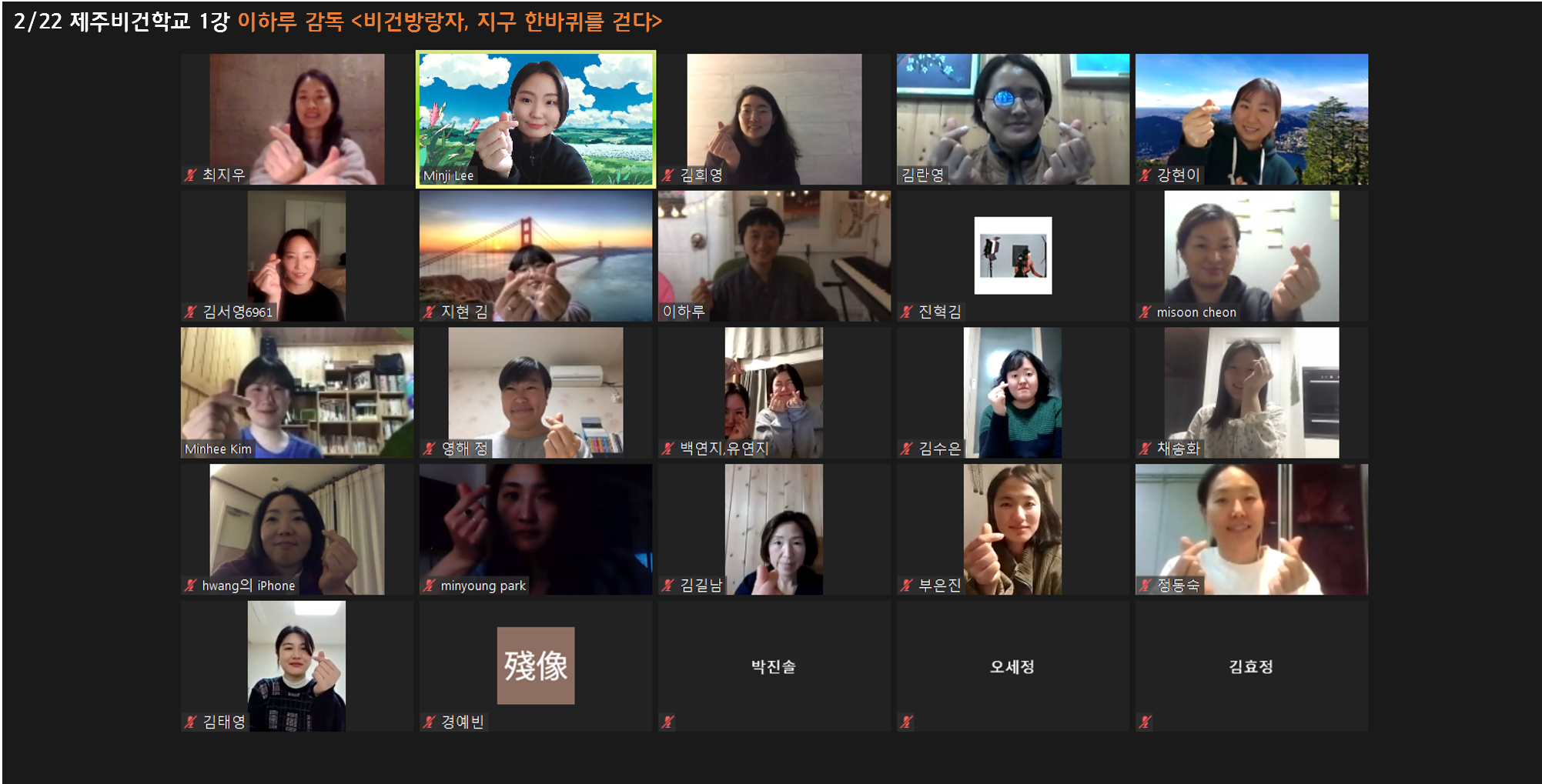Click the Minhee Kim name label
Image resolution: width=1542 pixels, height=784 pixels.
218,449
